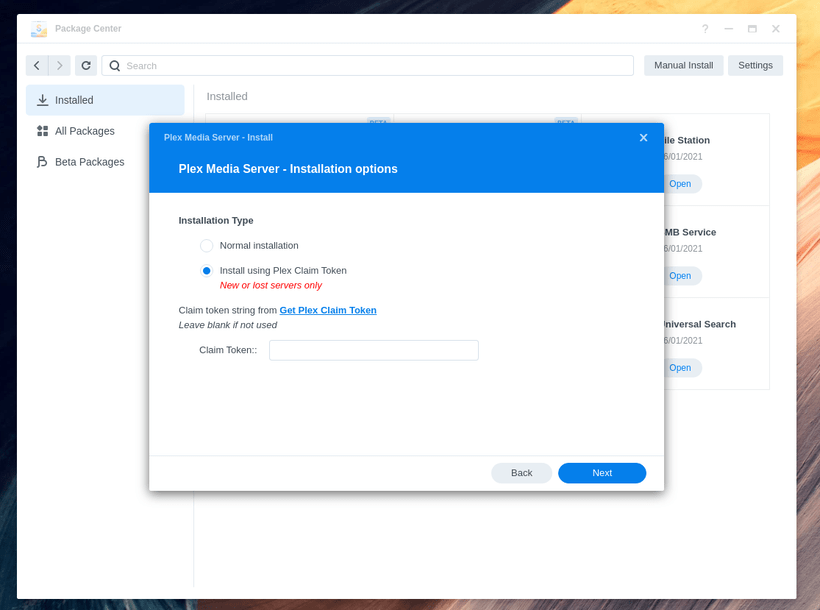Minimize the Package Center window

[728, 29]
